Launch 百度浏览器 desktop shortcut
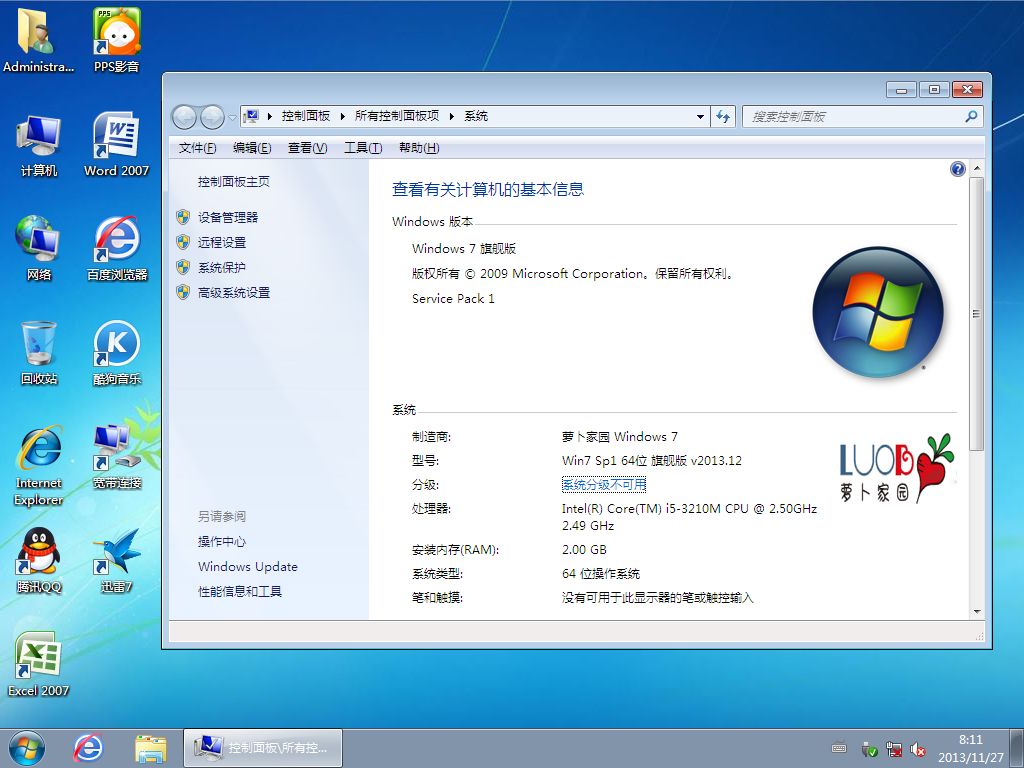The image size is (1024, 768). point(116,248)
